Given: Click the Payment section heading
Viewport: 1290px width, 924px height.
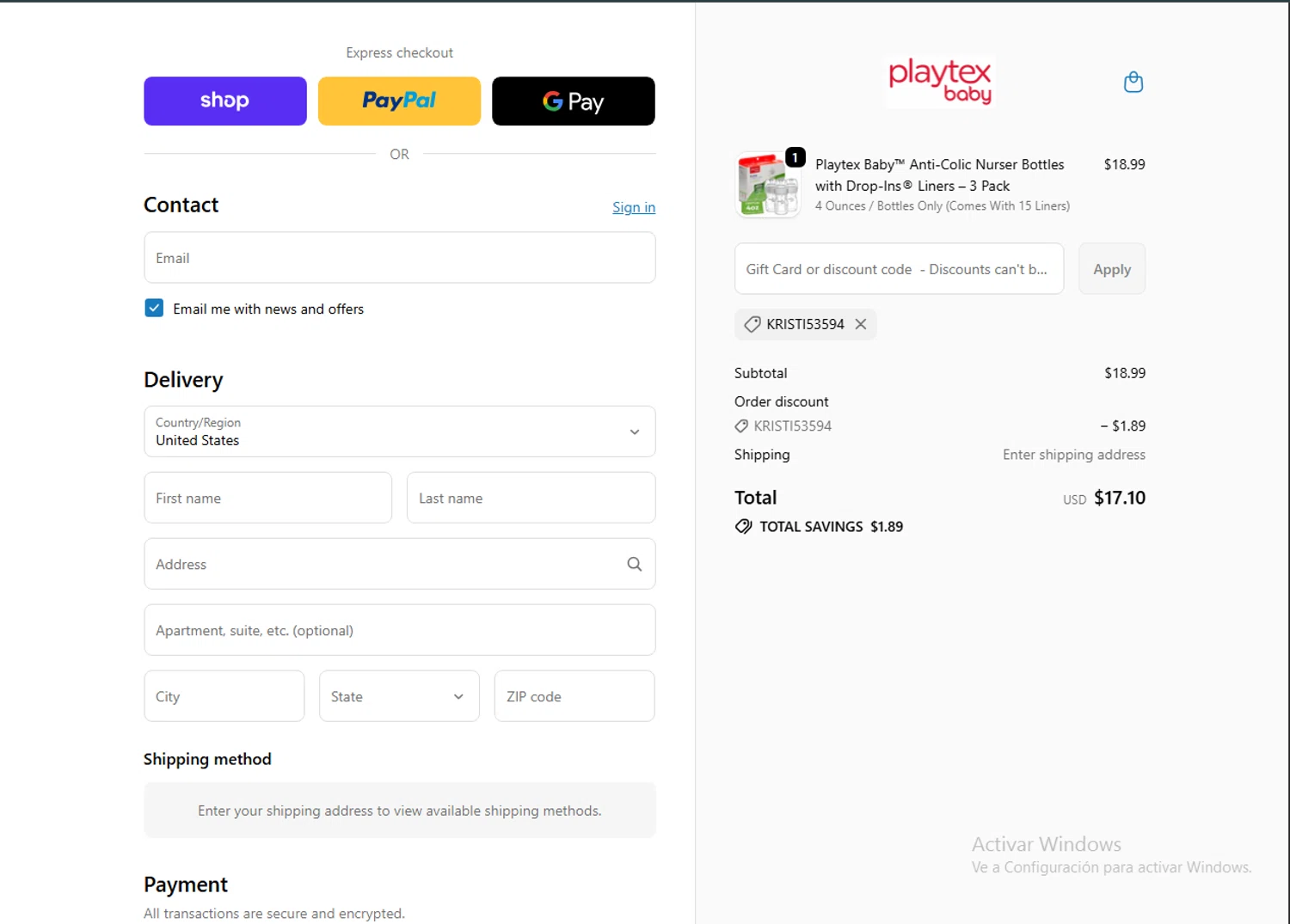Looking at the screenshot, I should [x=186, y=884].
